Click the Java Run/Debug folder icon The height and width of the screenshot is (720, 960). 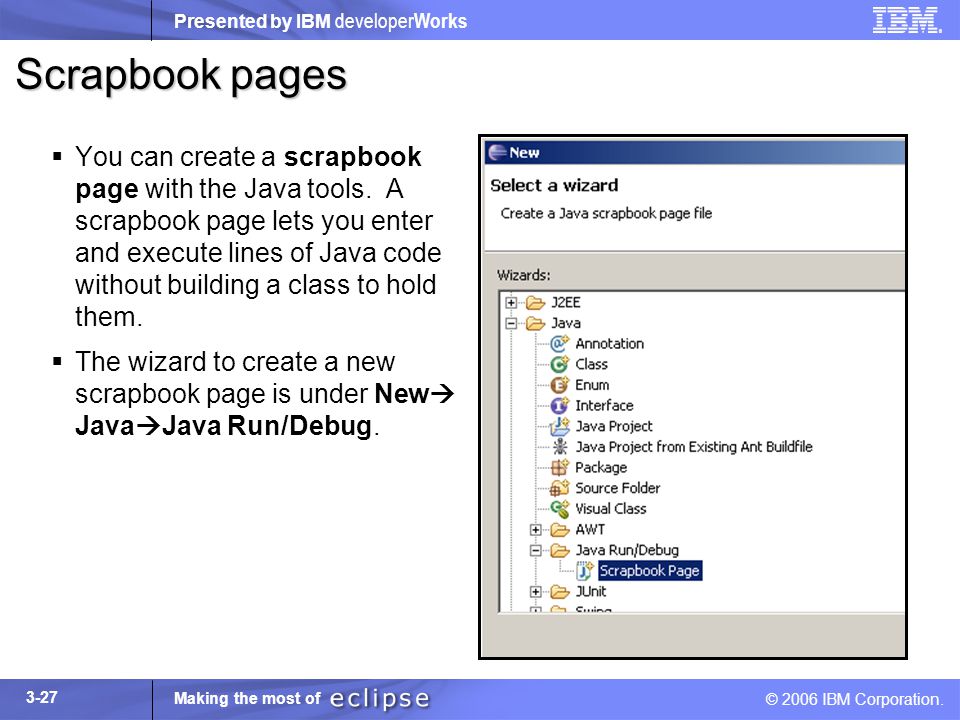(x=560, y=550)
